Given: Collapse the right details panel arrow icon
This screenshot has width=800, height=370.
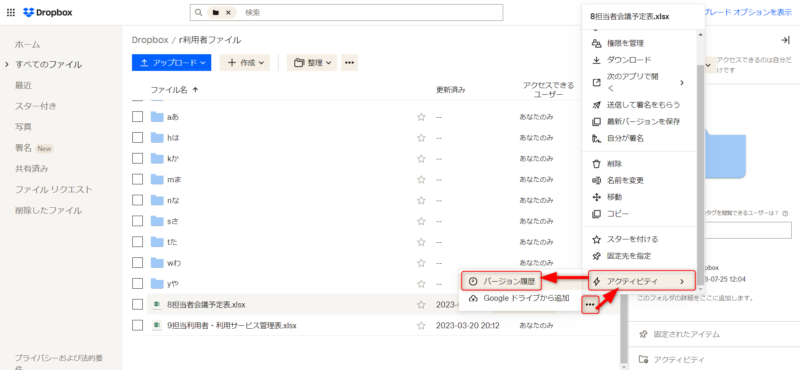Looking at the screenshot, I should click(785, 40).
